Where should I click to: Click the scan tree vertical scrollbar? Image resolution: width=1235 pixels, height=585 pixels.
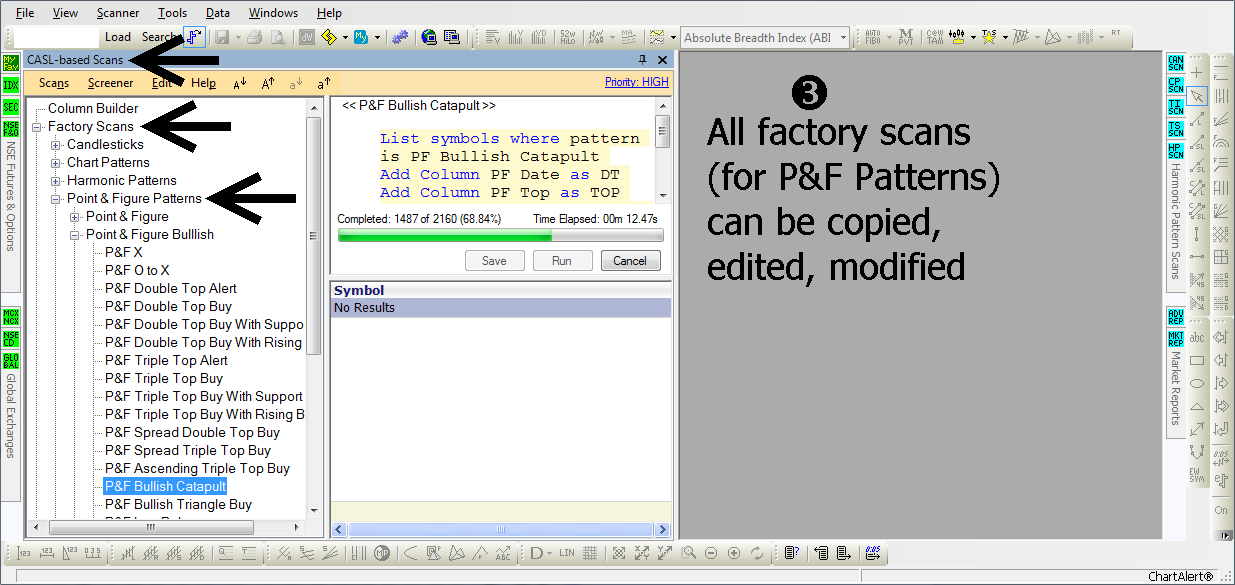tap(314, 308)
